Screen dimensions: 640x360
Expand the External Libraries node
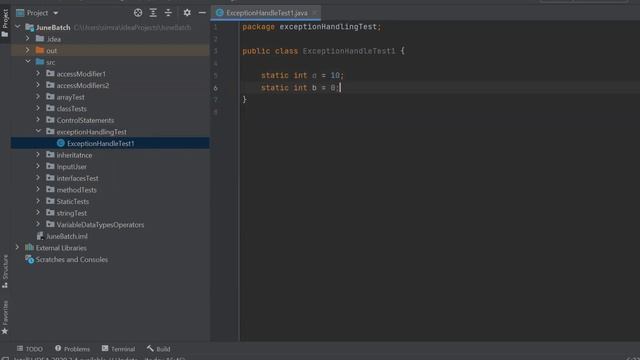[18, 247]
